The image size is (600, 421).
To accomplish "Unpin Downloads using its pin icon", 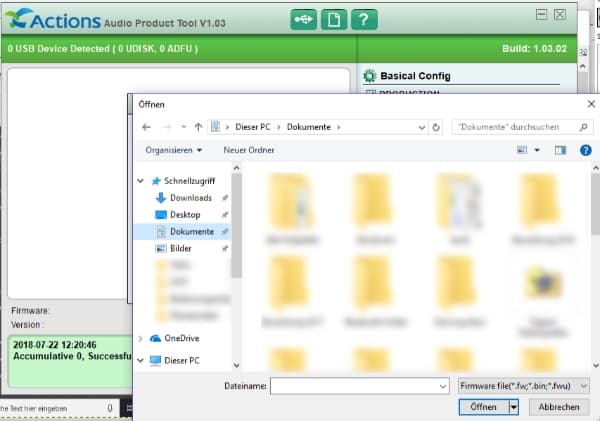I will point(225,198).
